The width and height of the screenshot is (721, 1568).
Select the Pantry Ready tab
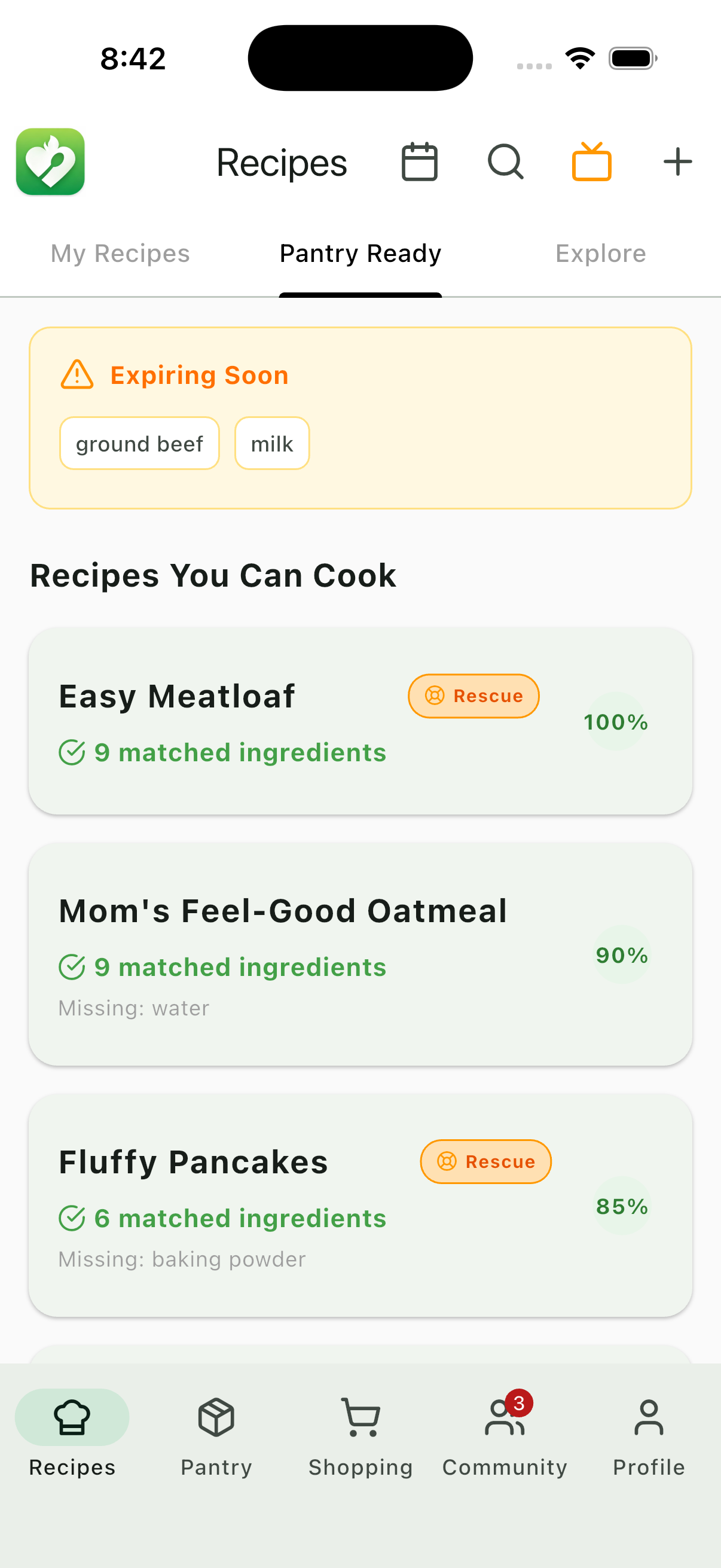coord(360,253)
